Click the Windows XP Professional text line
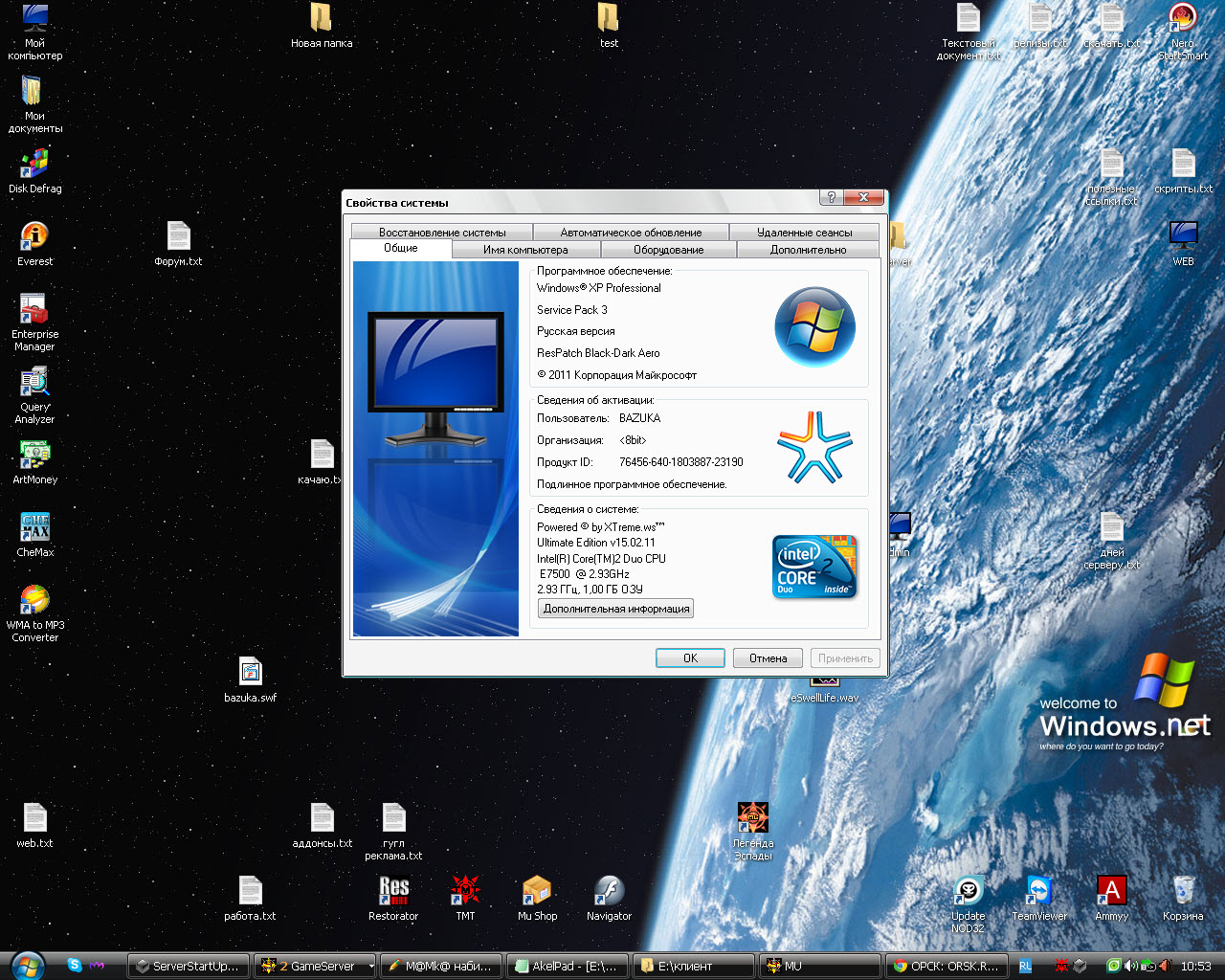The height and width of the screenshot is (980, 1225). click(x=599, y=288)
